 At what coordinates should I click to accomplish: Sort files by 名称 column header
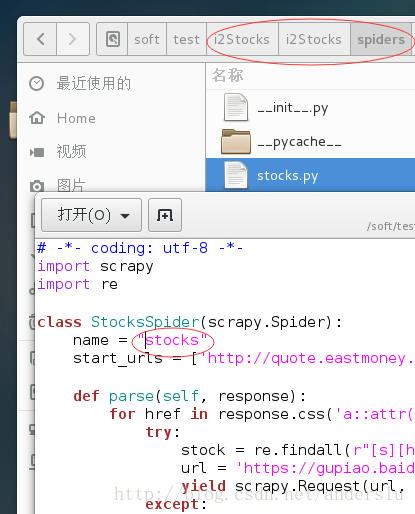coord(228,75)
